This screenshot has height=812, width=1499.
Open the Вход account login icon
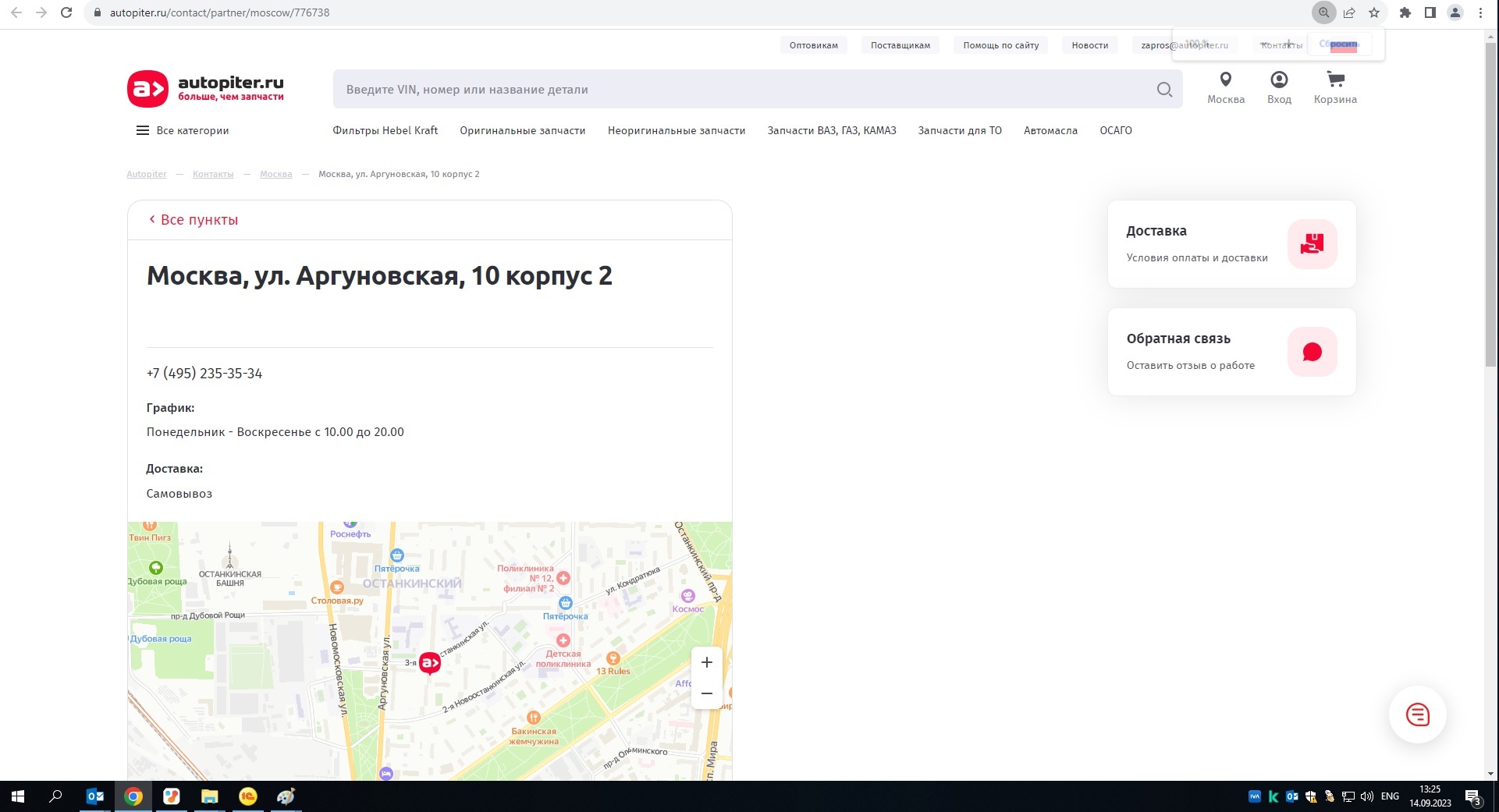click(1279, 80)
